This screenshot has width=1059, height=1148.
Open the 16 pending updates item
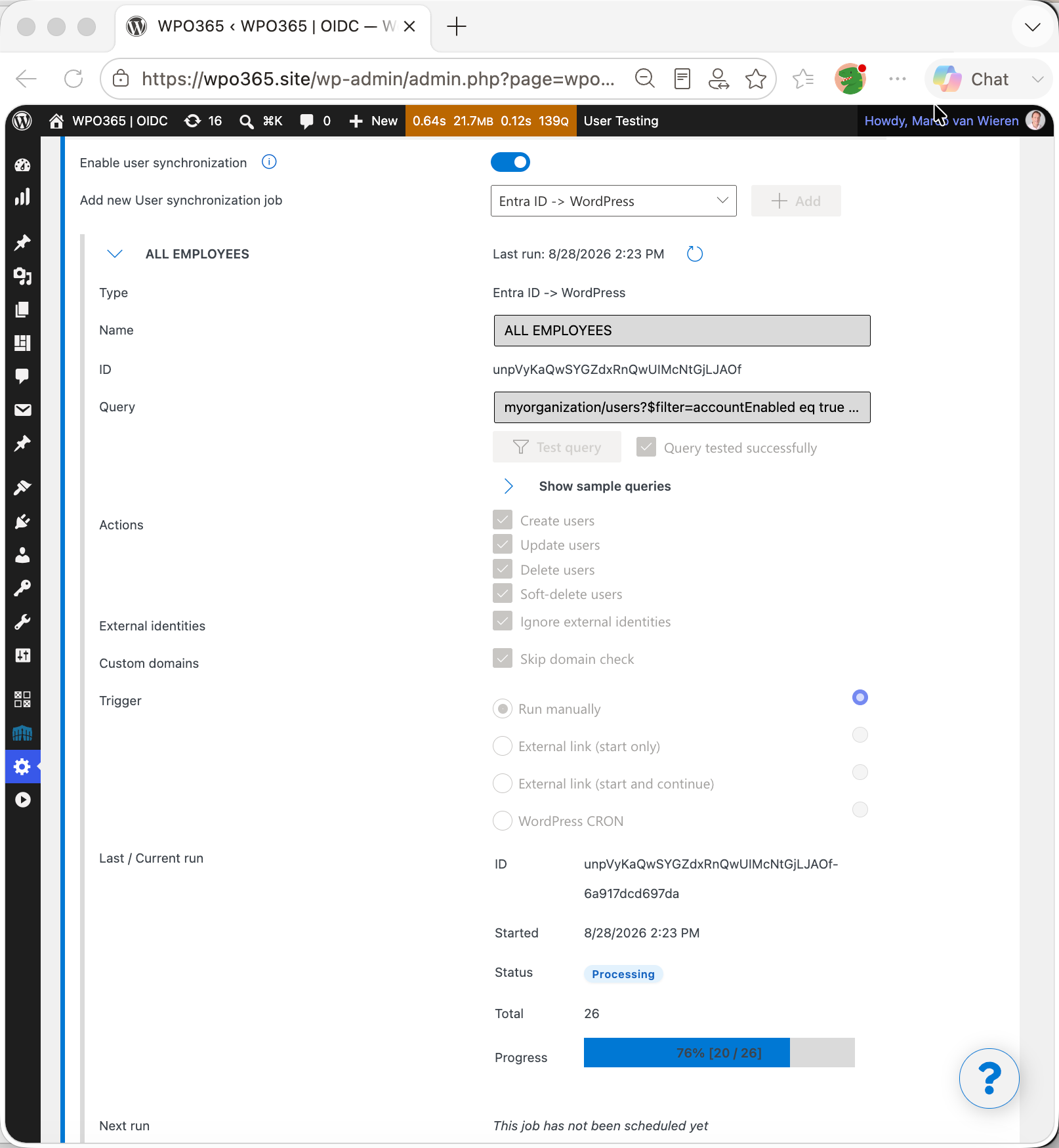pyautogui.click(x=203, y=121)
